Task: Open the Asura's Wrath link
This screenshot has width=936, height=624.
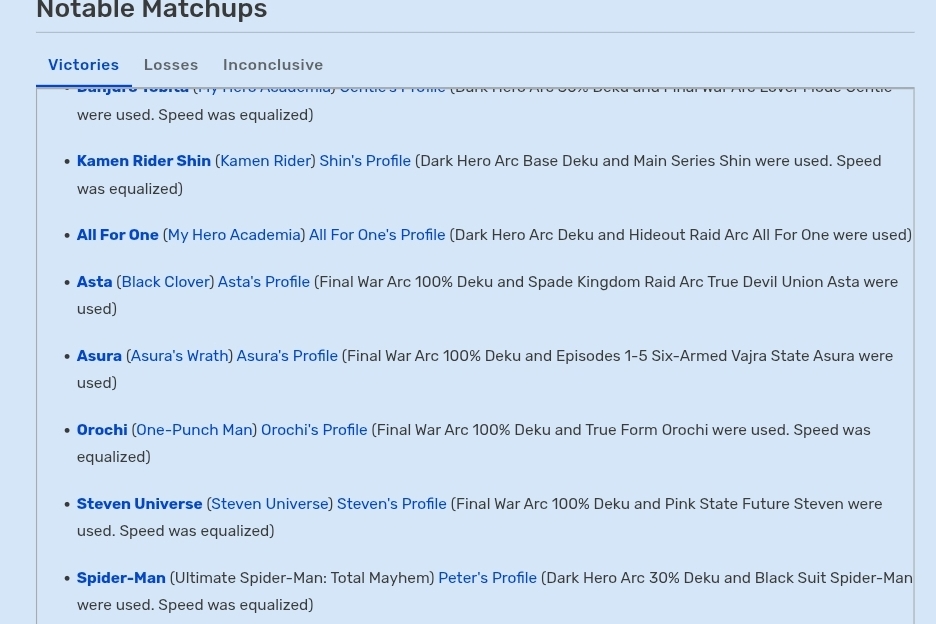Action: [180, 355]
